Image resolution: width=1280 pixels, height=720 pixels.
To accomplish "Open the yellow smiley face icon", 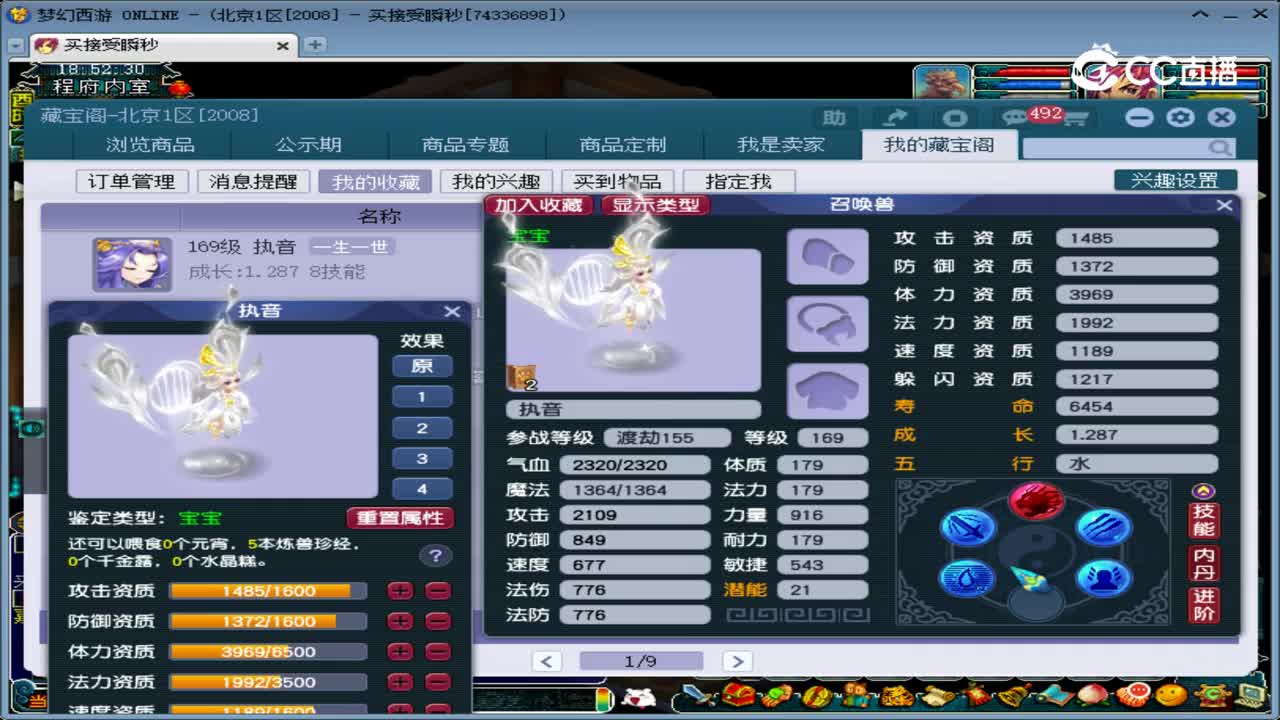I will pyautogui.click(x=1170, y=695).
